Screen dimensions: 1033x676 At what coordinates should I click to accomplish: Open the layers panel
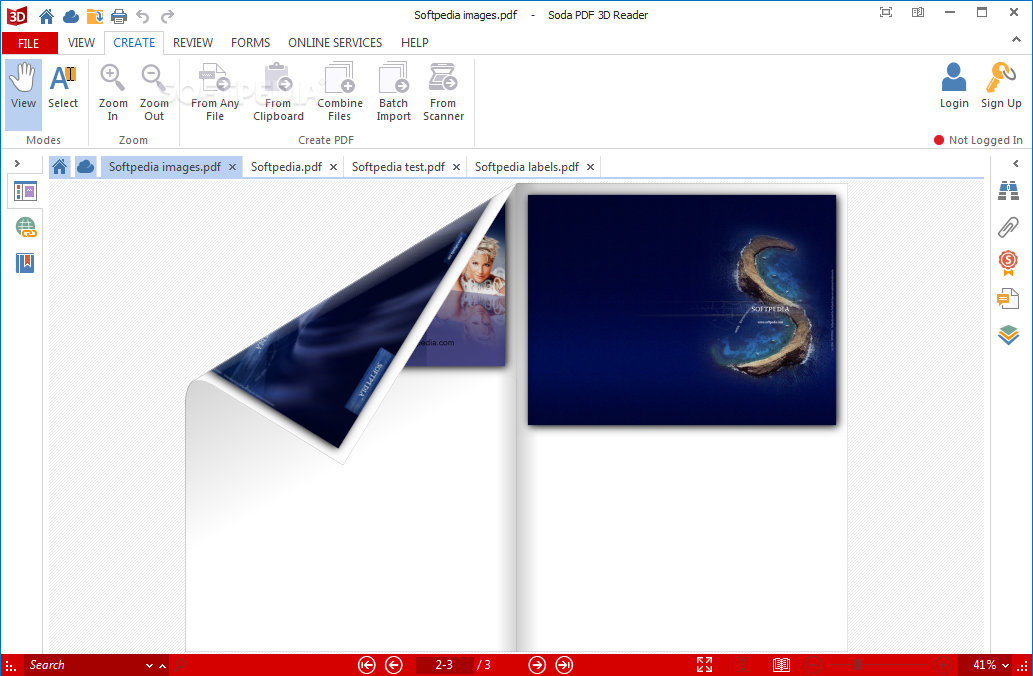[x=1008, y=335]
